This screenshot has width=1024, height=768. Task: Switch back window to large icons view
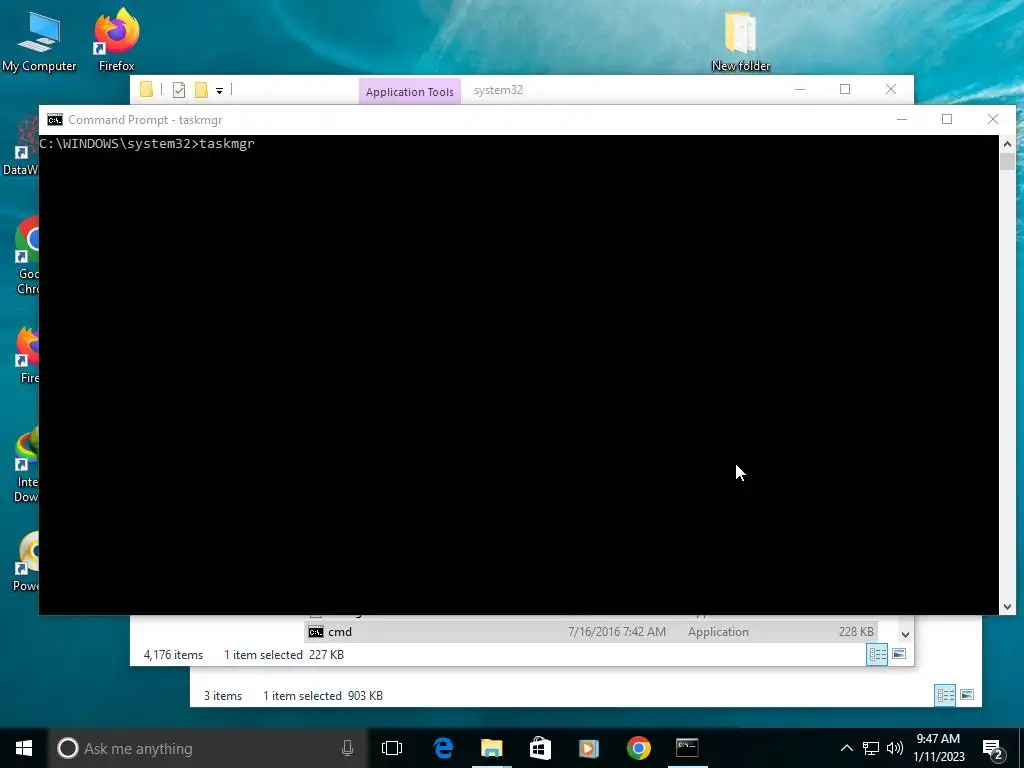[967, 695]
